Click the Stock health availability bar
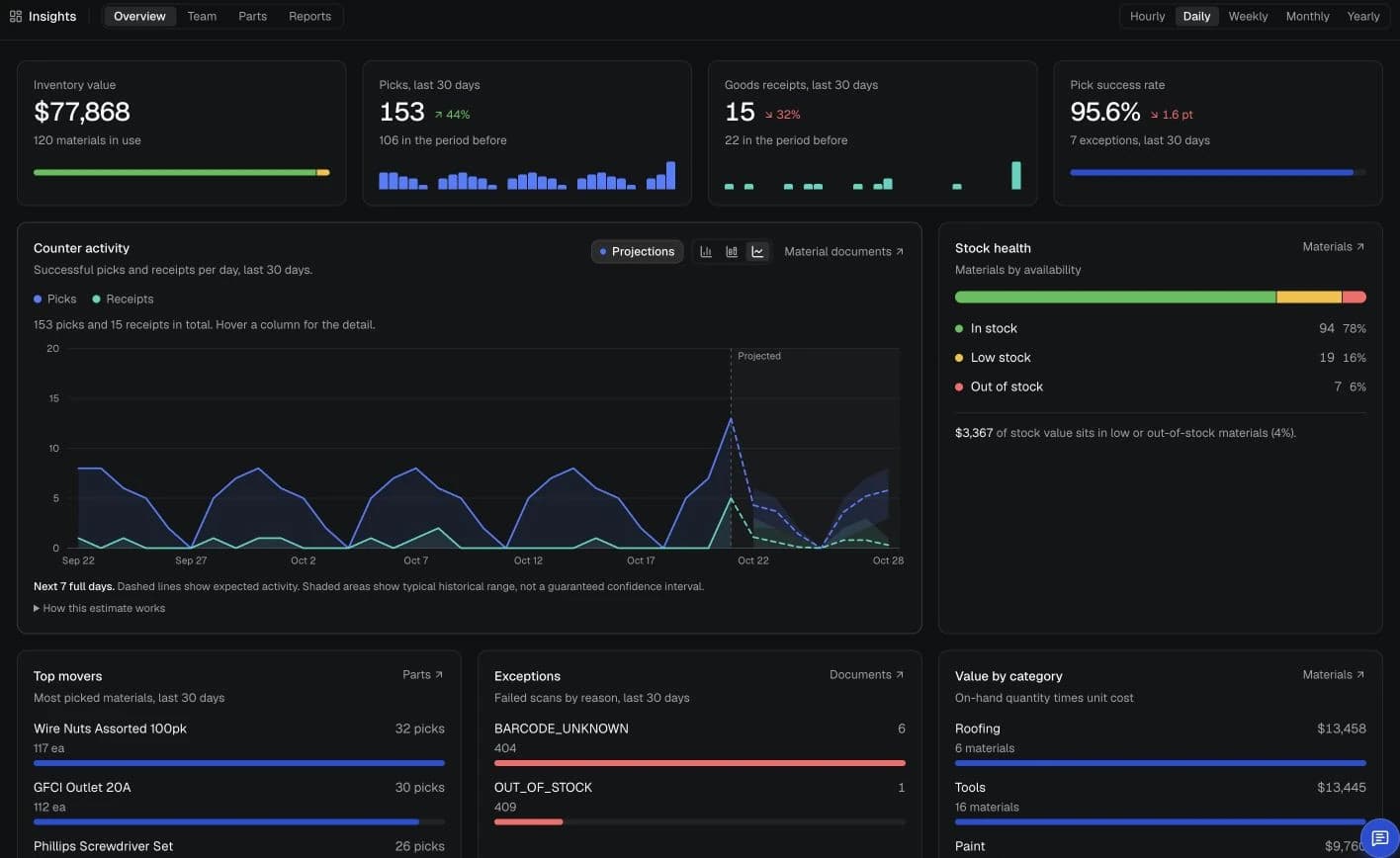 [x=1161, y=297]
